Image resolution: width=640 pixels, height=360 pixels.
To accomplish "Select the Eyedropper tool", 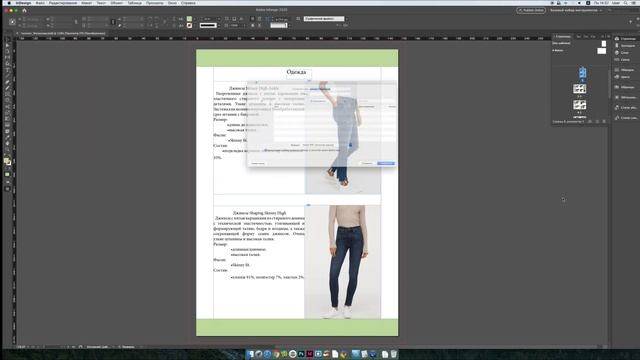I will pyautogui.click(x=7, y=138).
